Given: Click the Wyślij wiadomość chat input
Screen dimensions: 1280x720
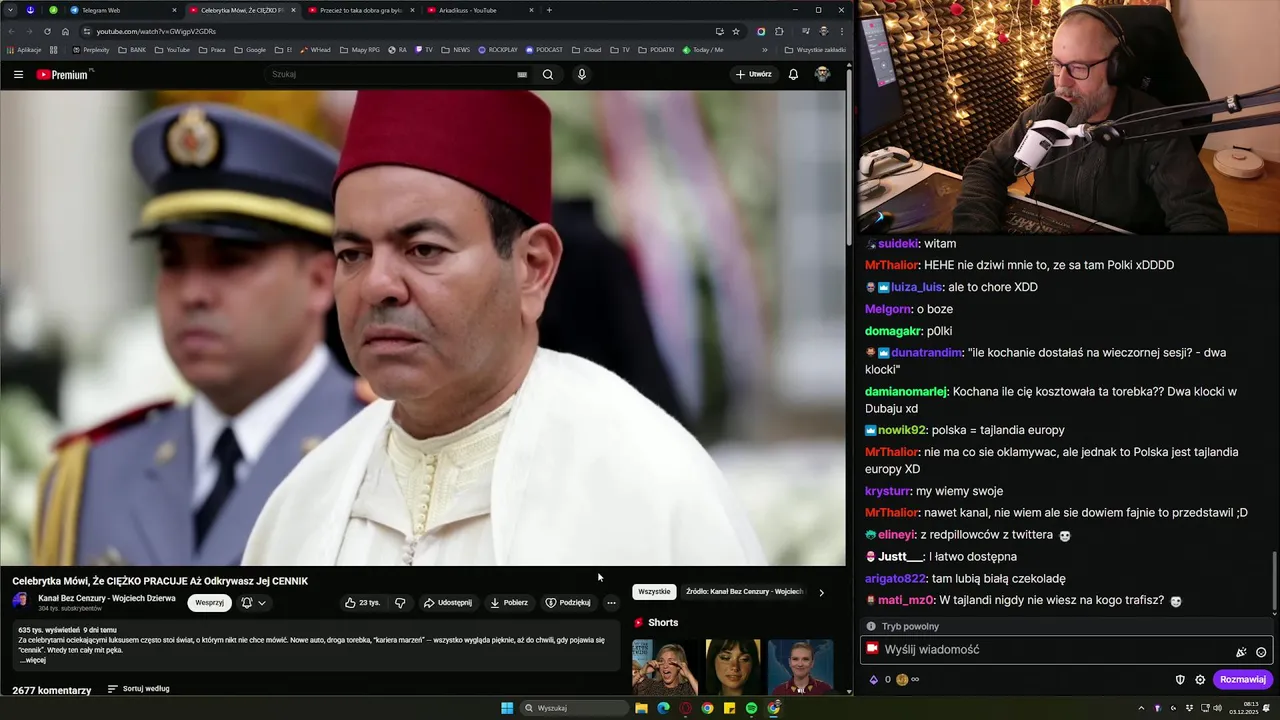Looking at the screenshot, I should click(1066, 650).
